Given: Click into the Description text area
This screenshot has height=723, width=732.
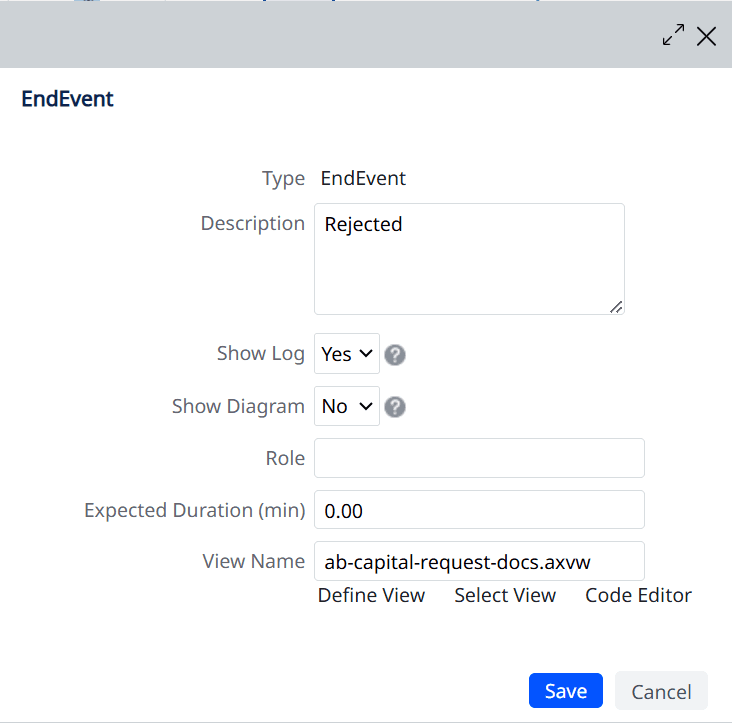Looking at the screenshot, I should [x=469, y=259].
